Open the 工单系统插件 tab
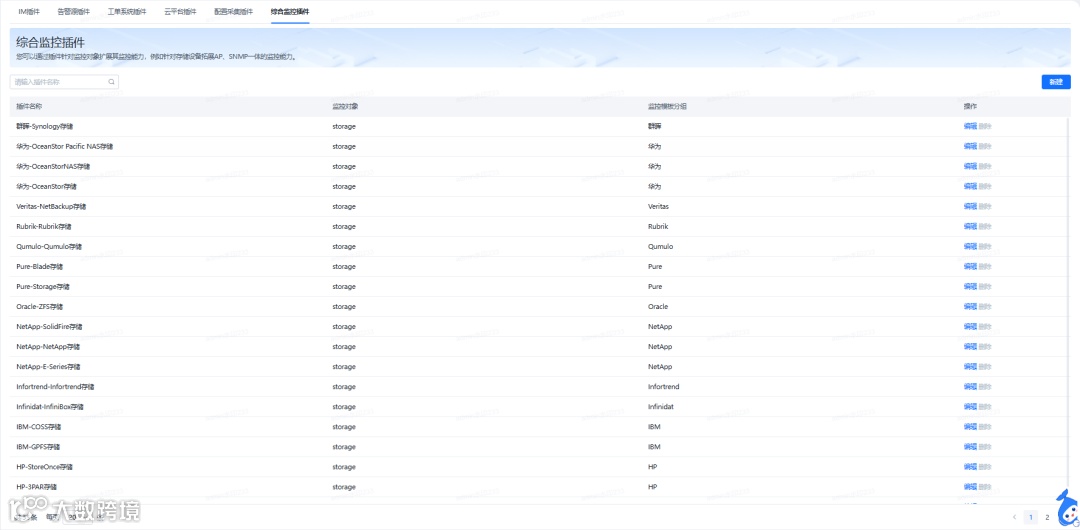 point(127,12)
